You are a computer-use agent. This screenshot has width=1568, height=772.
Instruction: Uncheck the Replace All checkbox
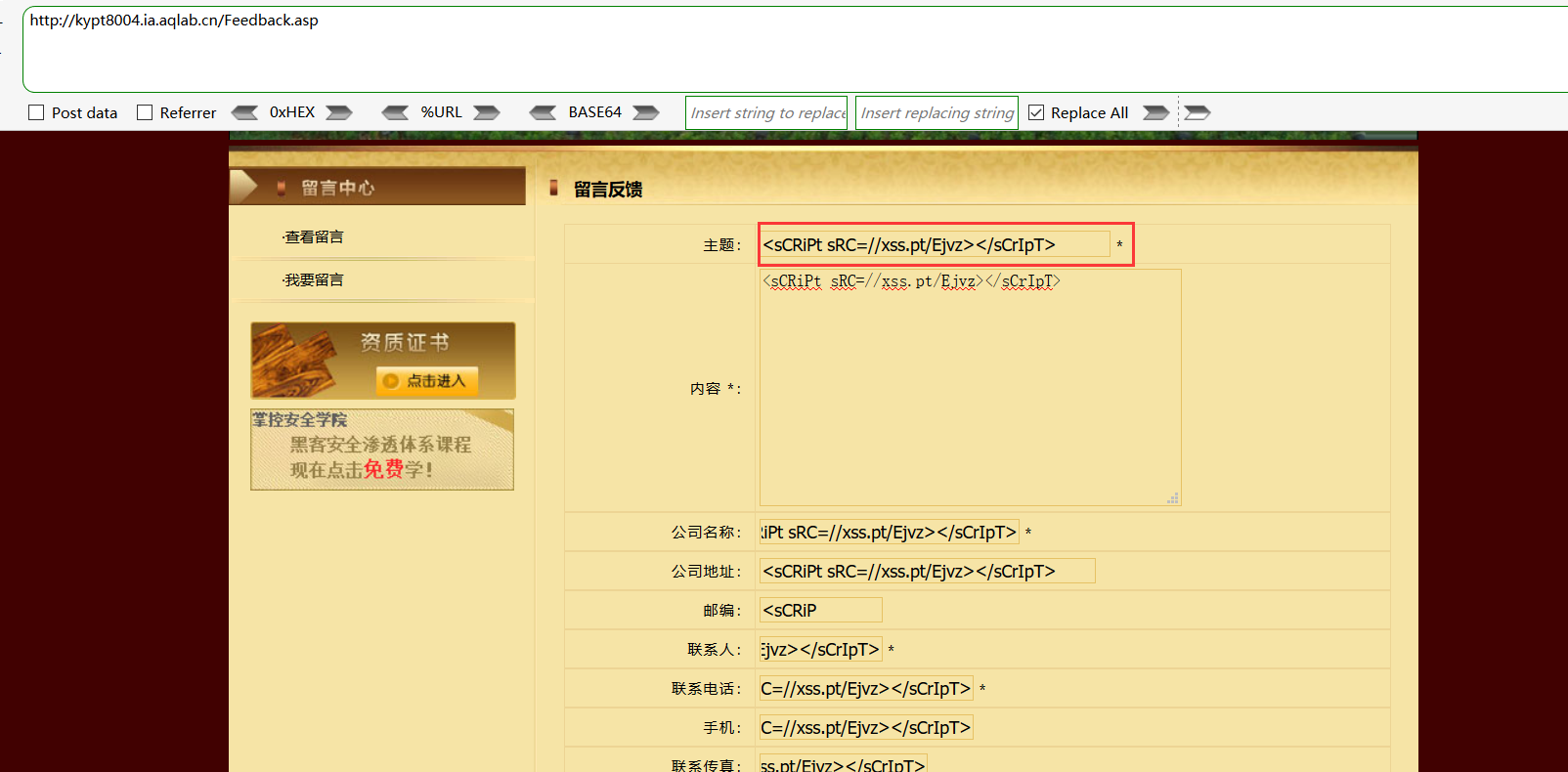[1036, 112]
